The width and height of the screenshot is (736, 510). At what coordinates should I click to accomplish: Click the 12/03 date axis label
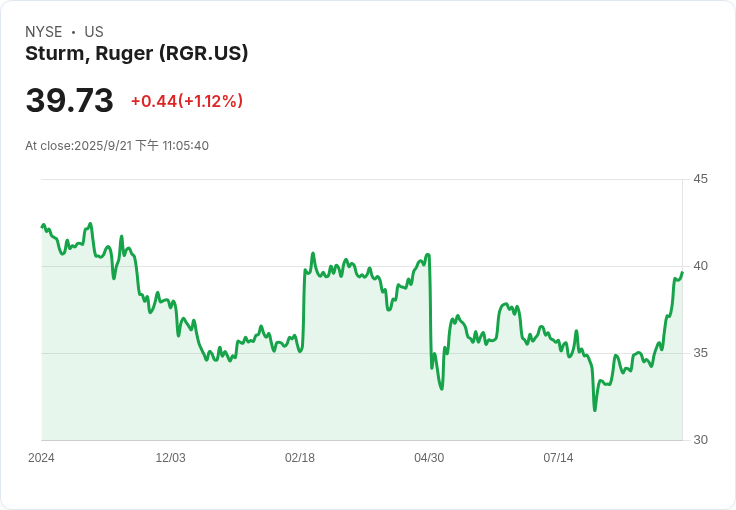tap(170, 458)
